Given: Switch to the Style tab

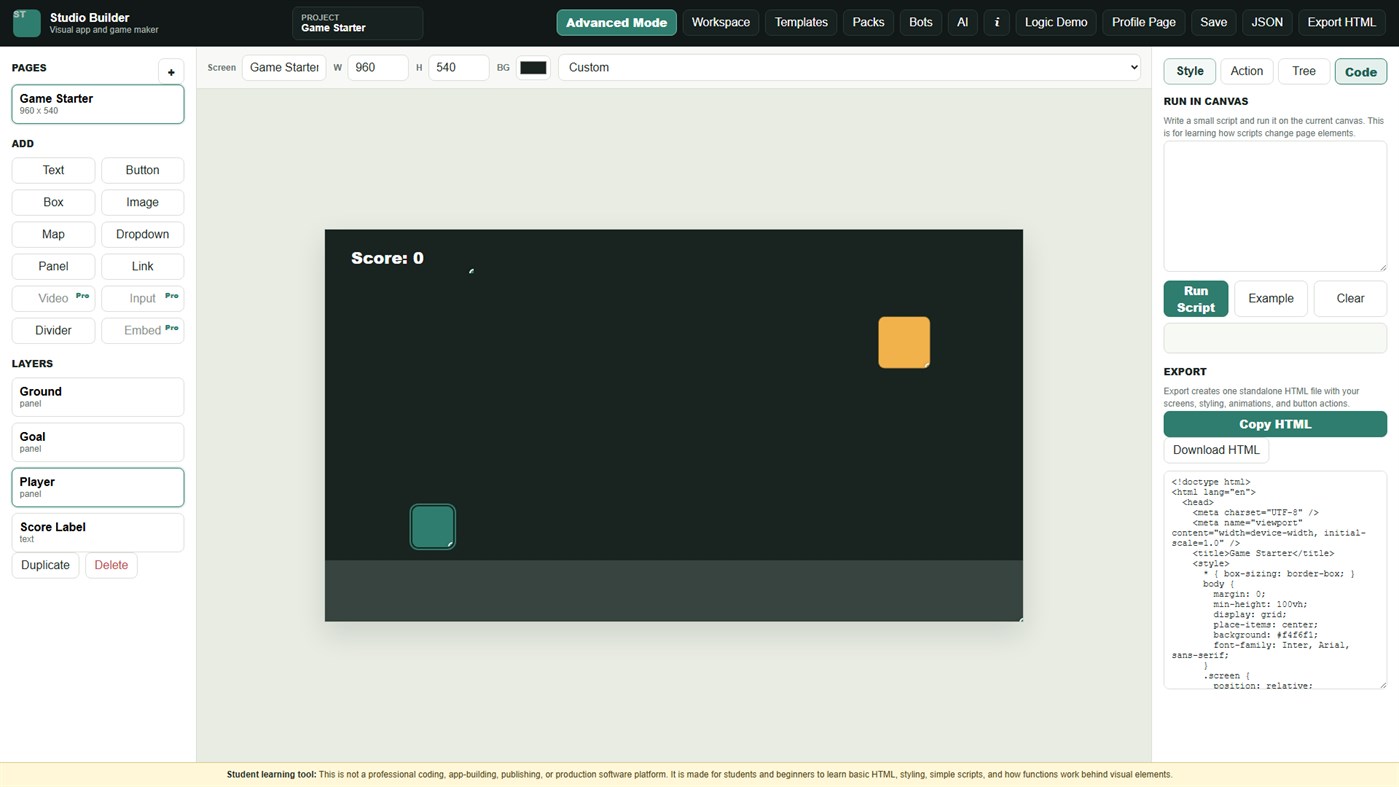Looking at the screenshot, I should point(1190,71).
